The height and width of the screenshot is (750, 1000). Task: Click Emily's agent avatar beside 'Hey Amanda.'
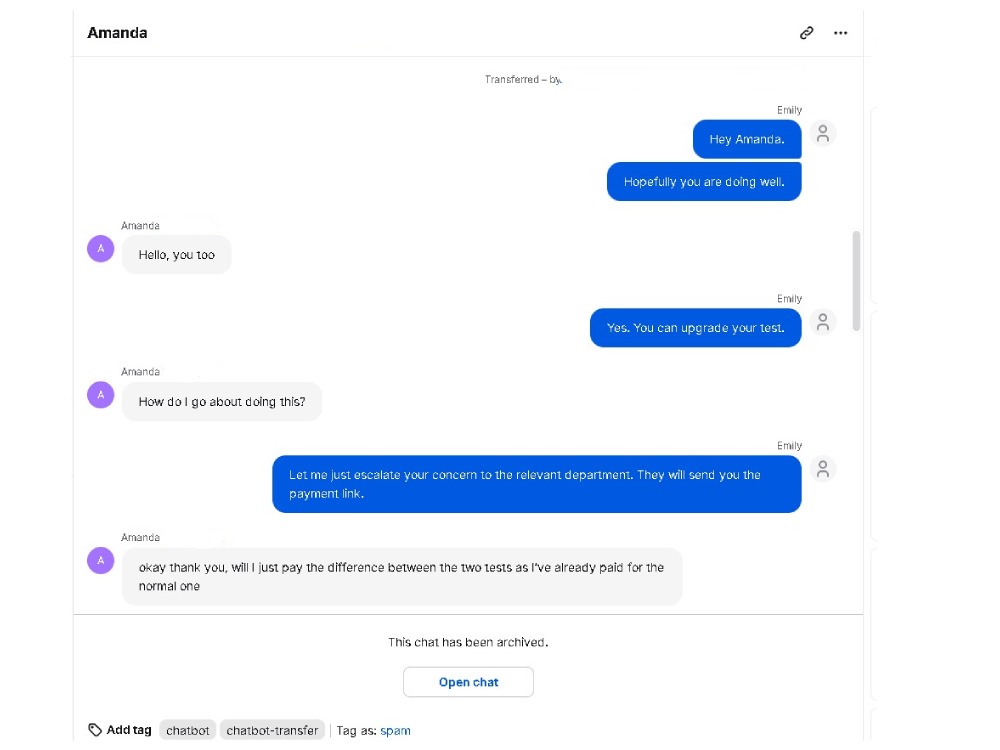click(x=823, y=133)
